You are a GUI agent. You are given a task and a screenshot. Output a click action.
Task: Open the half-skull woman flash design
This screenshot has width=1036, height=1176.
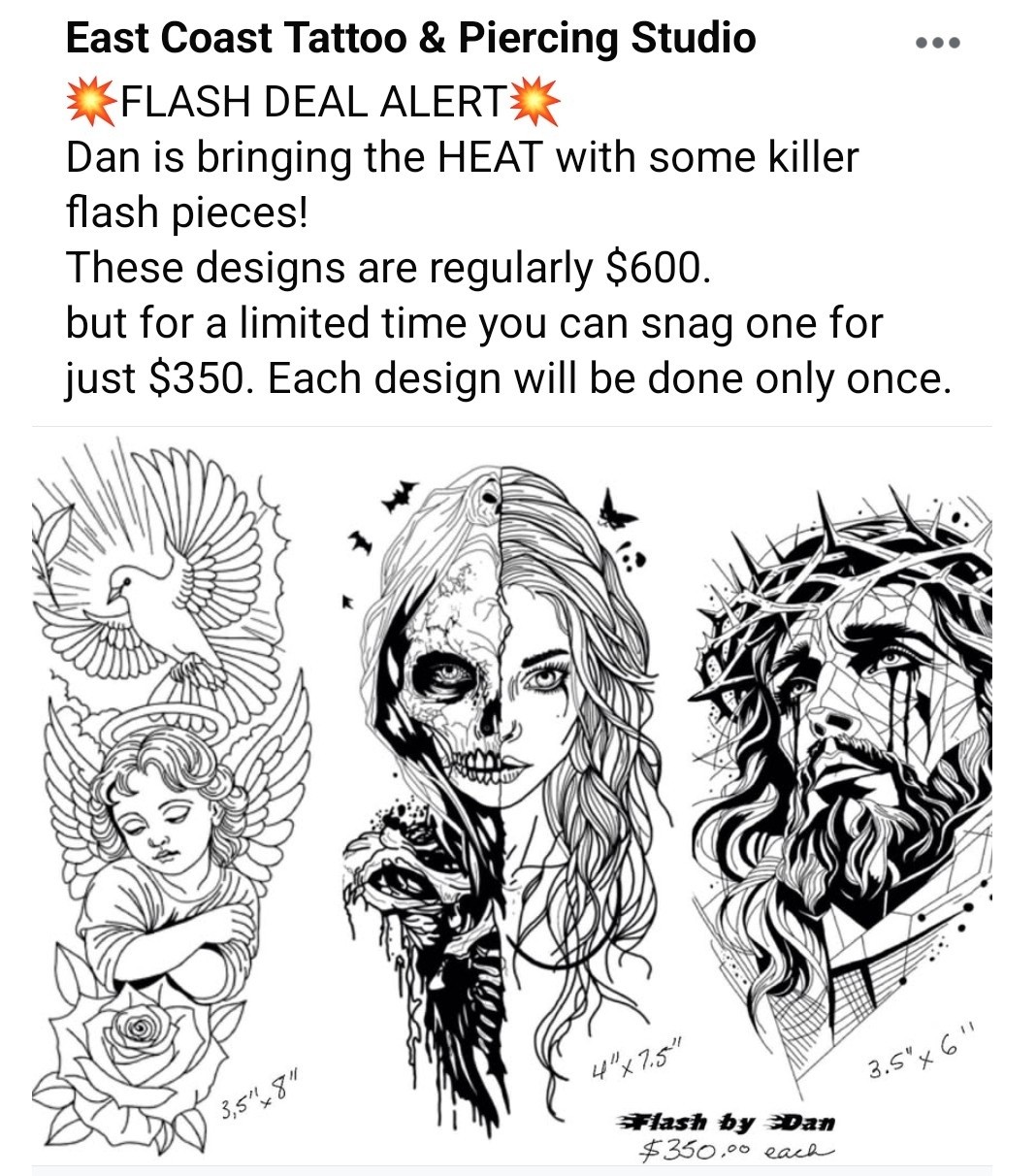495,776
